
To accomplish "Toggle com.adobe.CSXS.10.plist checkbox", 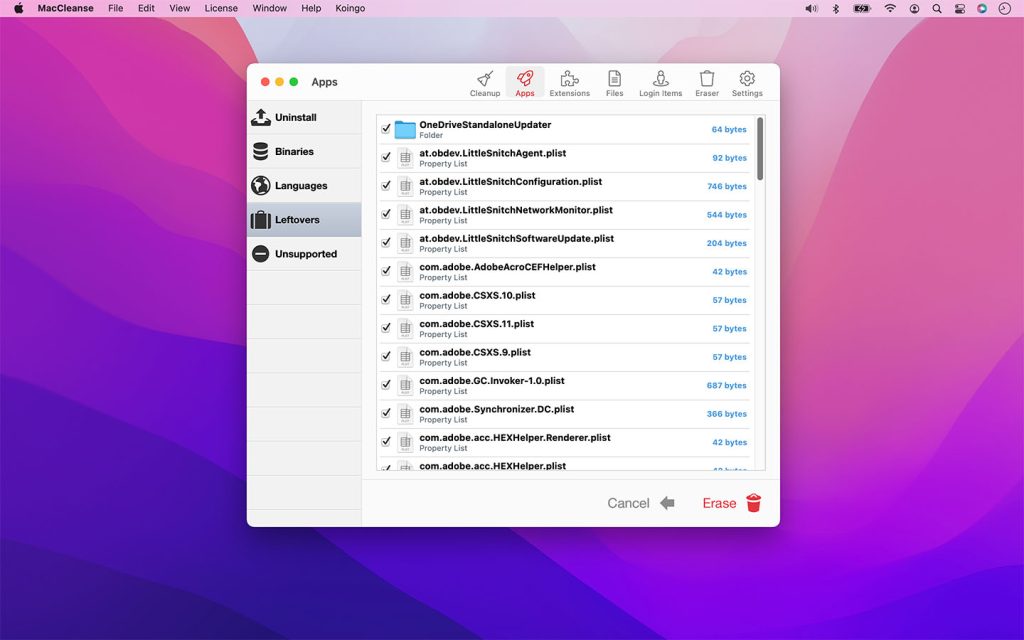I will [386, 300].
